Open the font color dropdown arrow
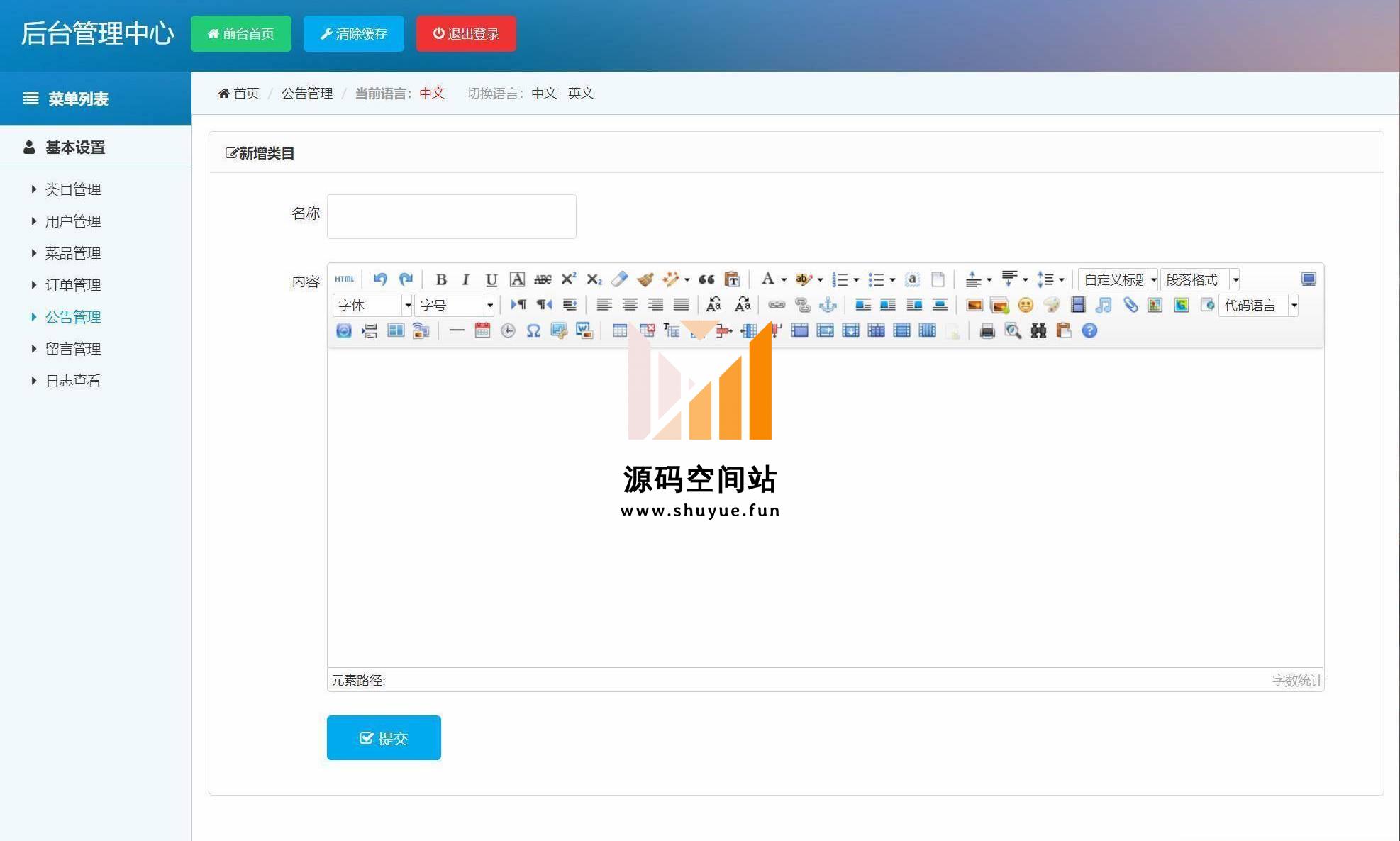This screenshot has width=1400, height=841. pos(784,280)
